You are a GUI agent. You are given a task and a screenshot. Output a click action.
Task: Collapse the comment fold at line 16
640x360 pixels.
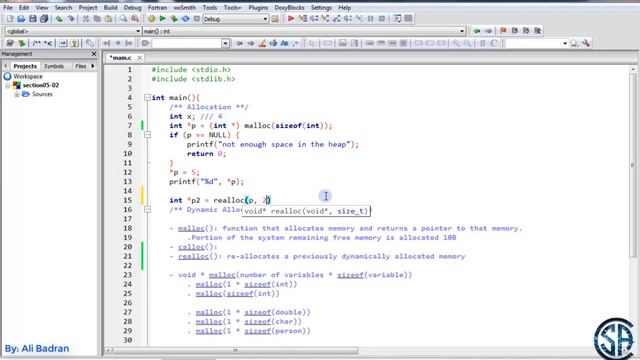pyautogui.click(x=147, y=209)
